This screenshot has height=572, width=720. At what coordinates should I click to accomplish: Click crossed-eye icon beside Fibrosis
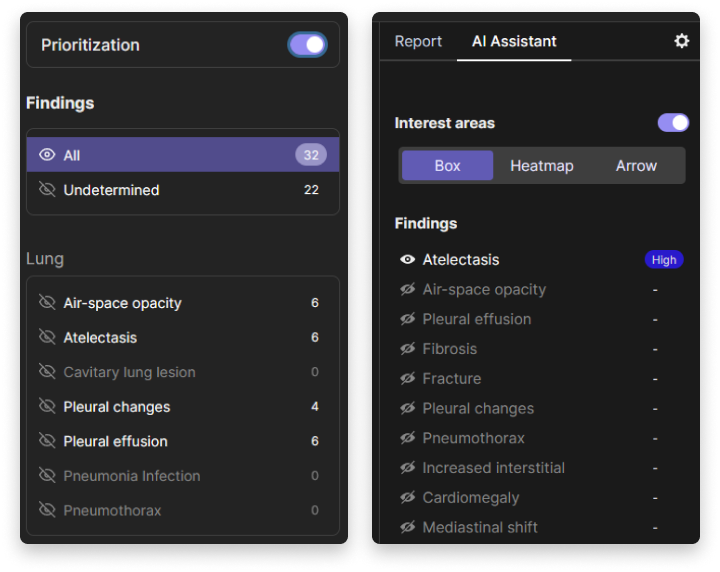pos(407,349)
